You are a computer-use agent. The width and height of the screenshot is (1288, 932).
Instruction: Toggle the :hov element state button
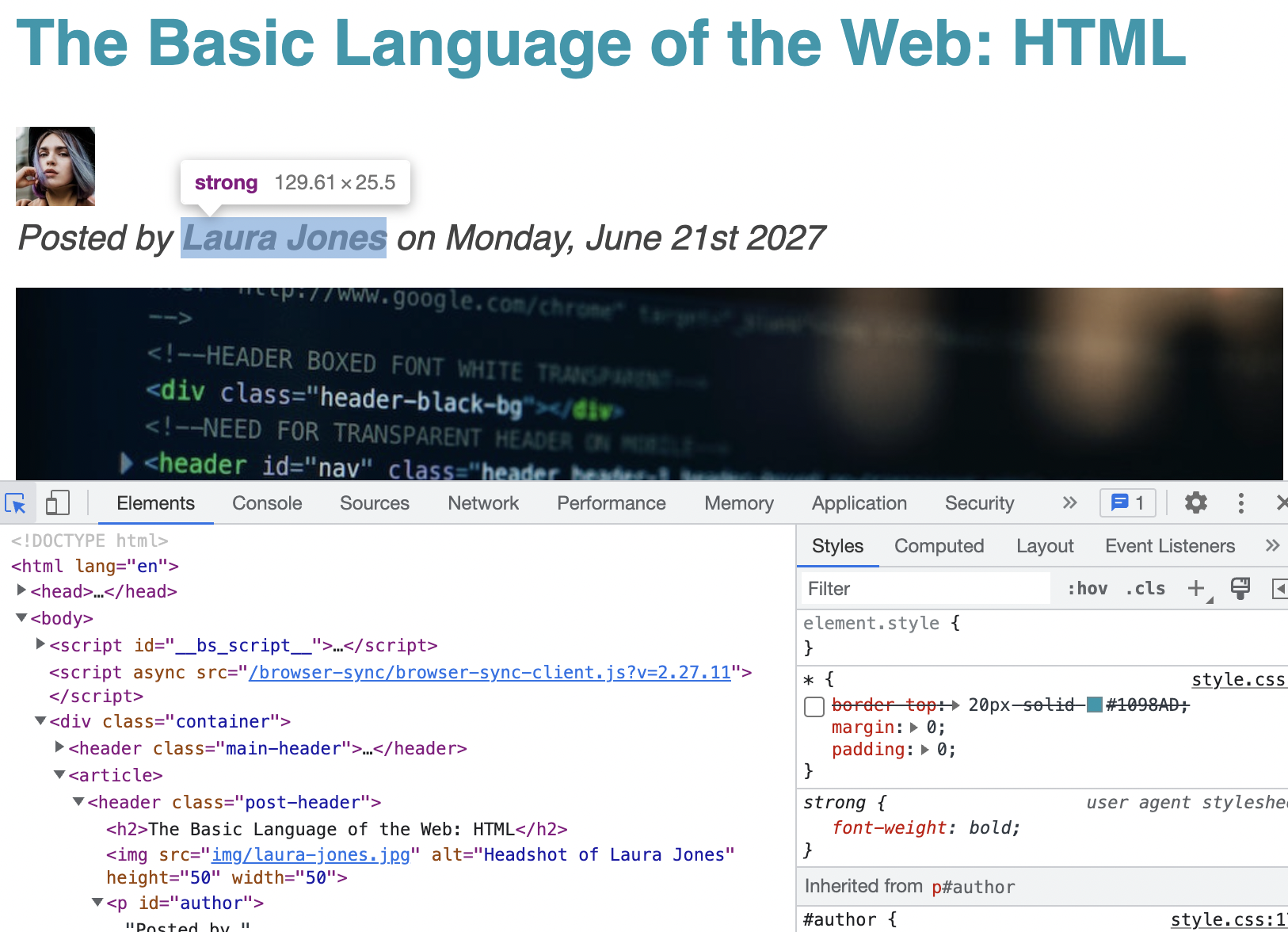(x=1088, y=588)
